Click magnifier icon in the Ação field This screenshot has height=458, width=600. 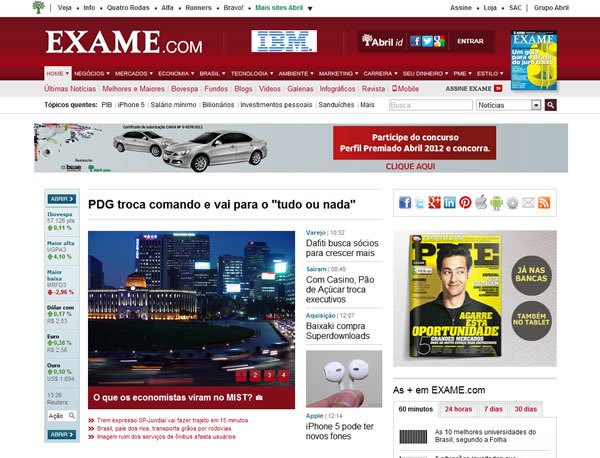tap(72, 416)
